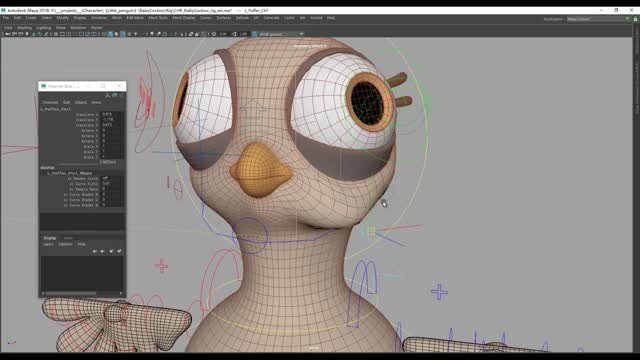Viewport: 640px width, 360px height.
Task: Open the Deform menu
Action: tap(242, 18)
